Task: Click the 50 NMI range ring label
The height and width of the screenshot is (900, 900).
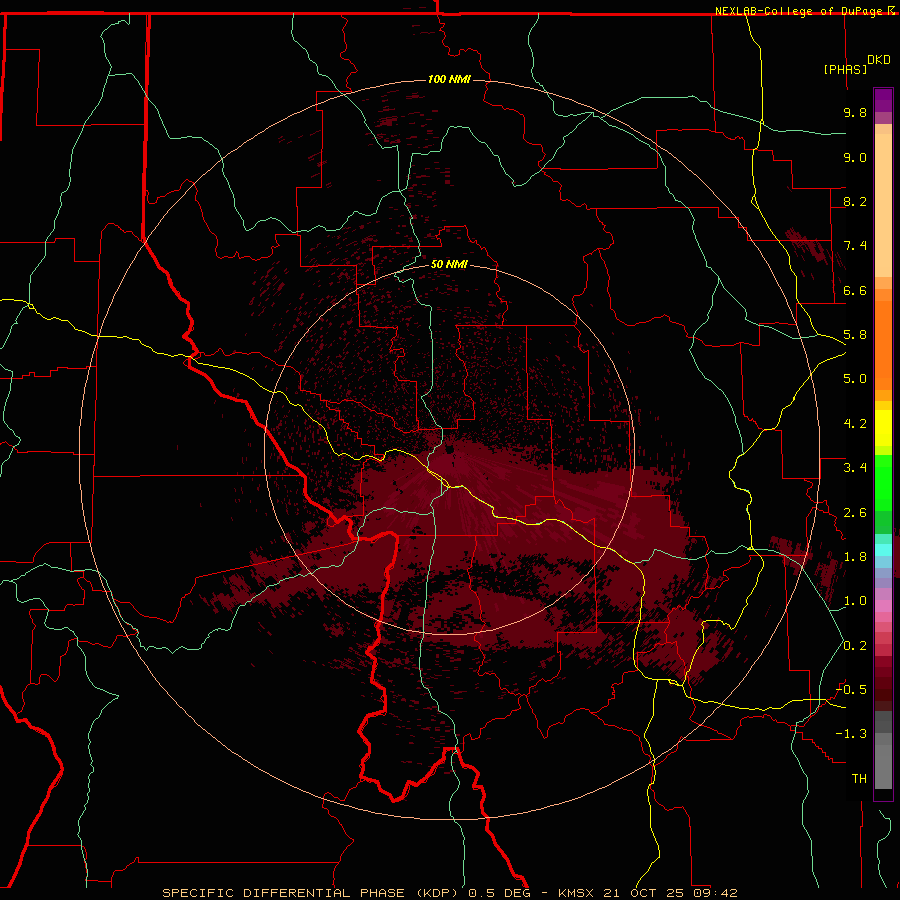Action: pyautogui.click(x=449, y=264)
